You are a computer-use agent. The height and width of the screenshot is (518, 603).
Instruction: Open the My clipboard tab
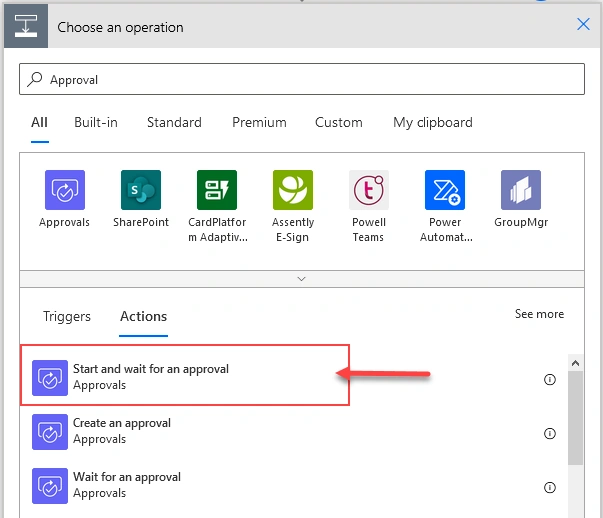pos(433,123)
